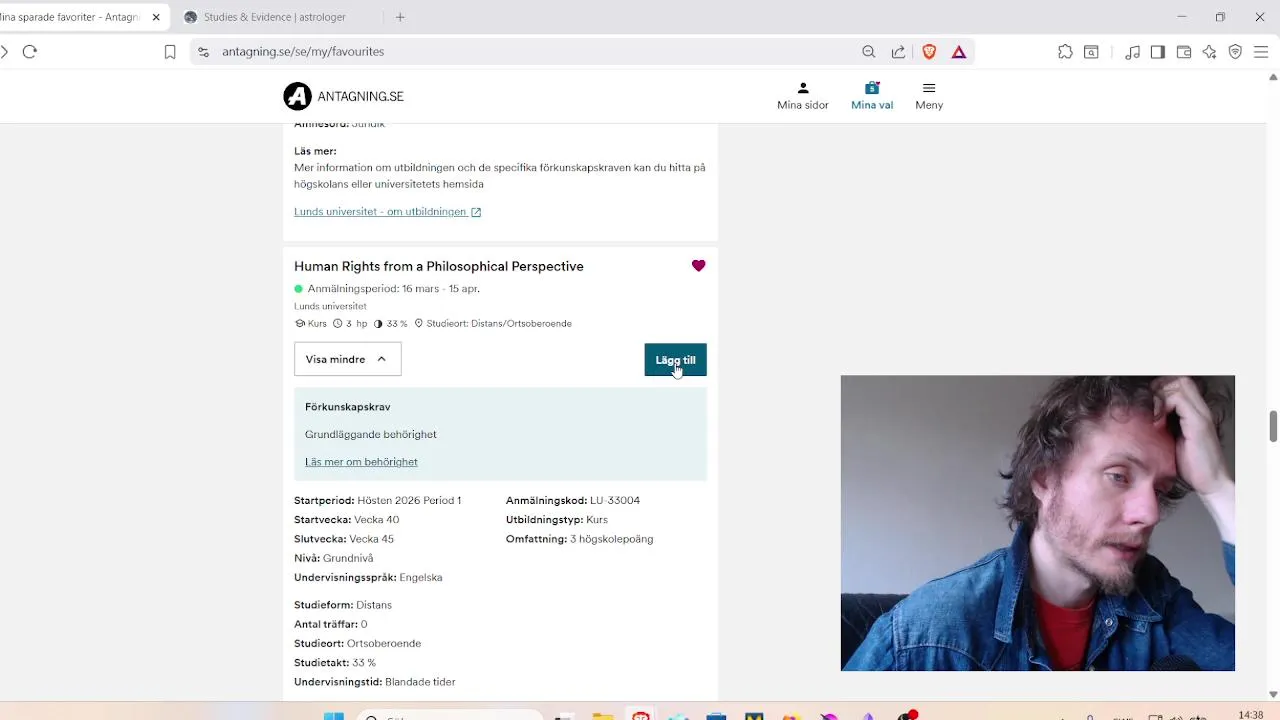Open the Brave VPN shield icon

[1235, 52]
